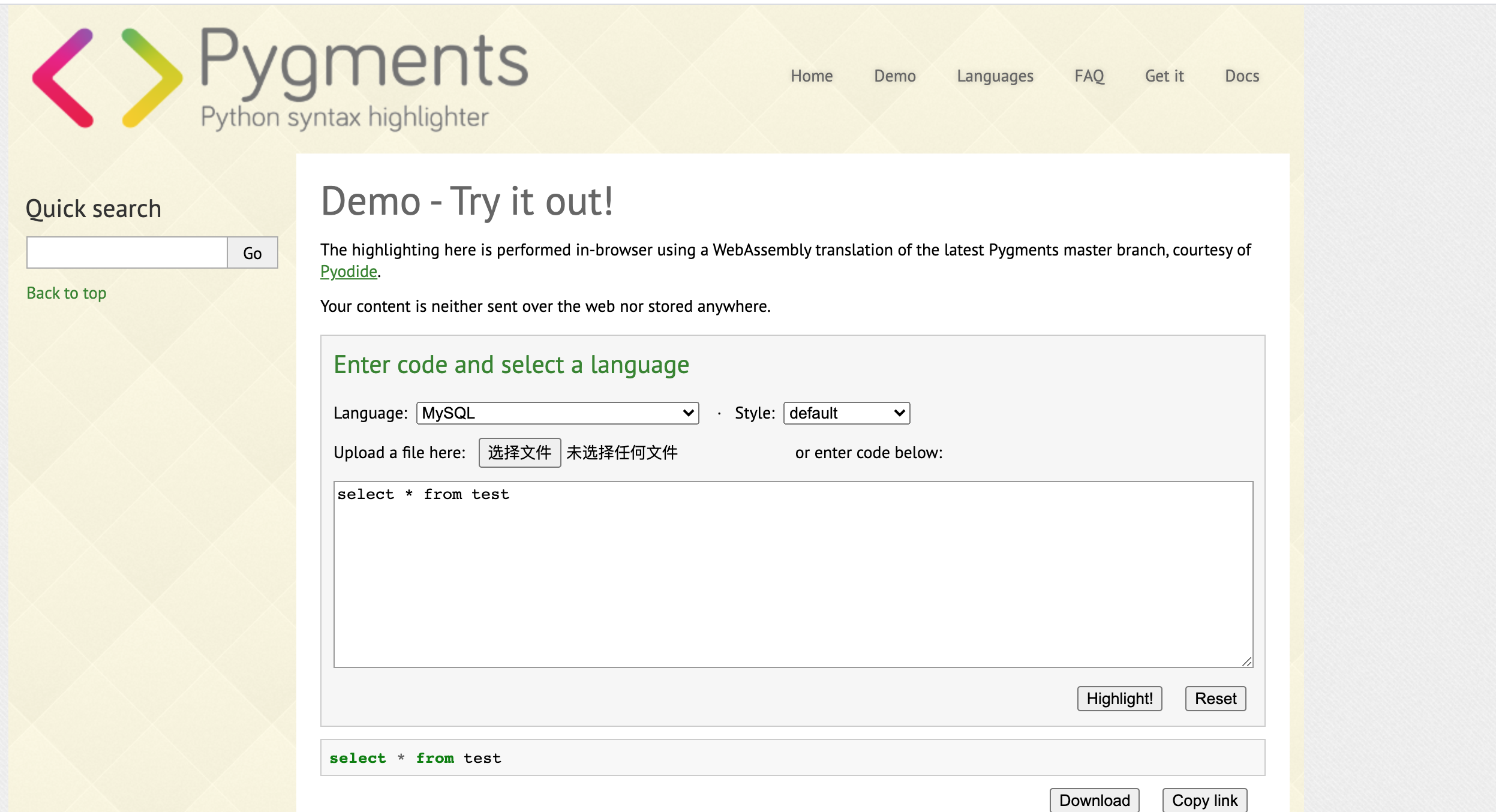Screen dimensions: 1496x812
Task: Click the Copy link button
Action: coord(1204,800)
